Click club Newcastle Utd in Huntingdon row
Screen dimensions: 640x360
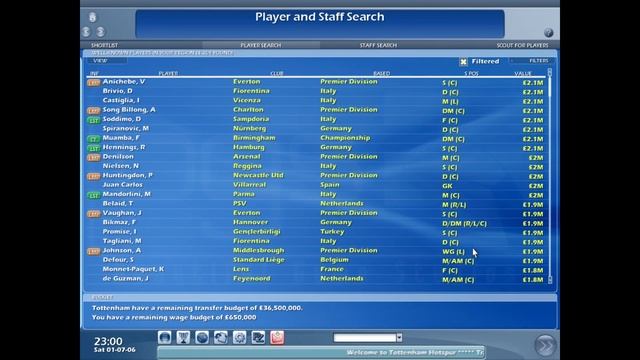tap(258, 176)
